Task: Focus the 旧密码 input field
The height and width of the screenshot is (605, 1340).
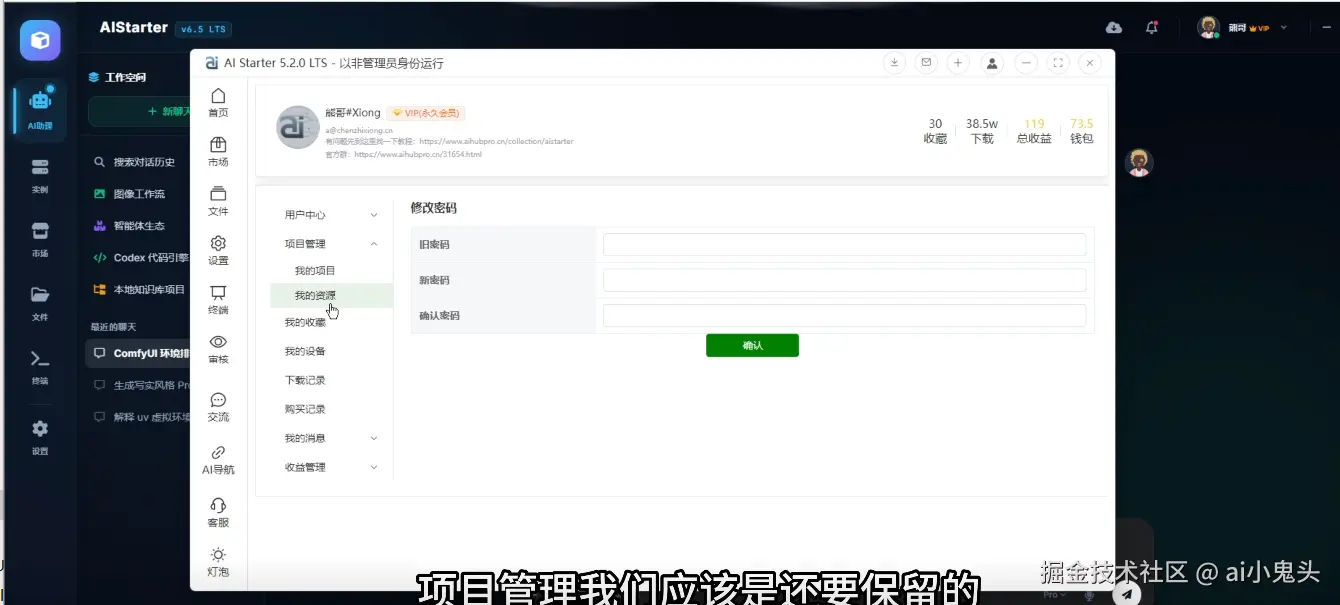Action: pyautogui.click(x=844, y=245)
